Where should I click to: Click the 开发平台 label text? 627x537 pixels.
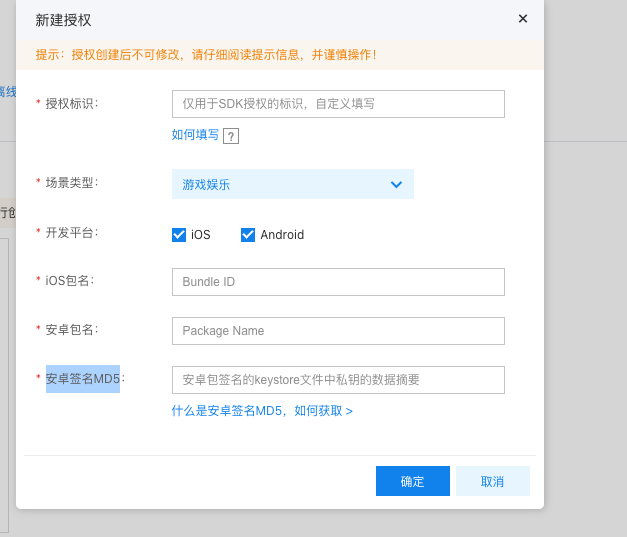pos(72,232)
